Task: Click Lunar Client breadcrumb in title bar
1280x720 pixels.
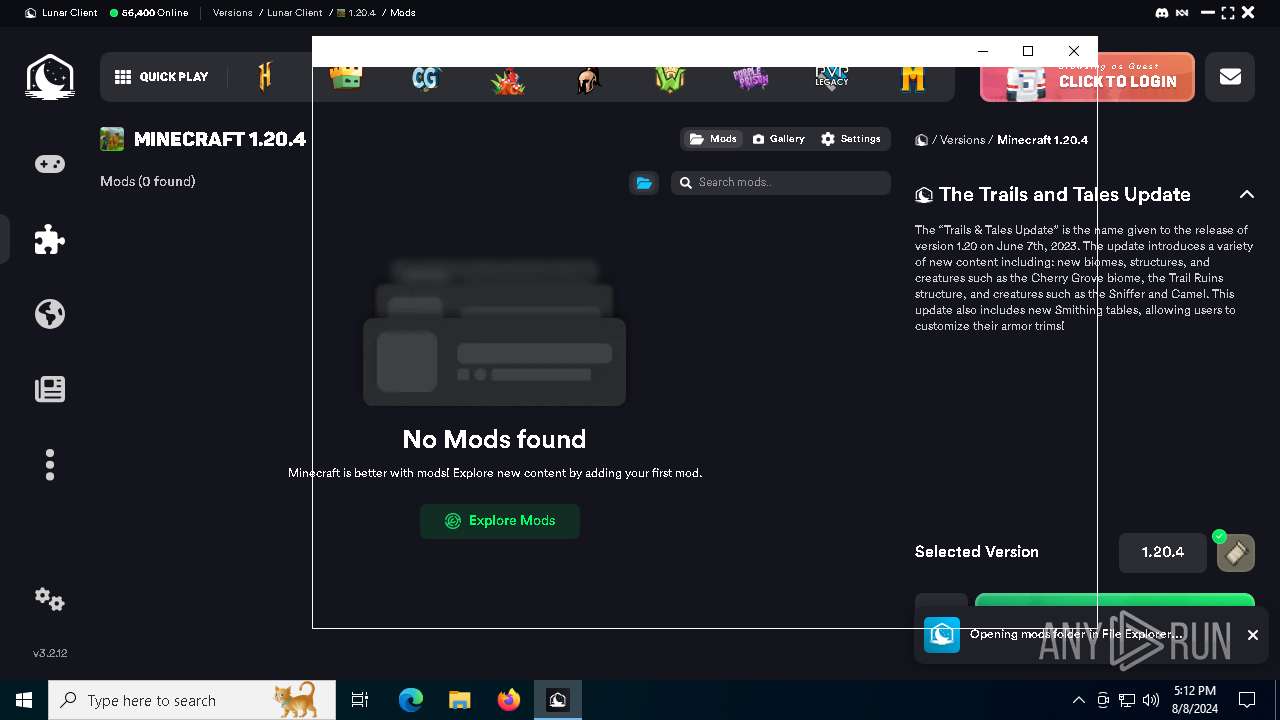Action: pos(295,13)
